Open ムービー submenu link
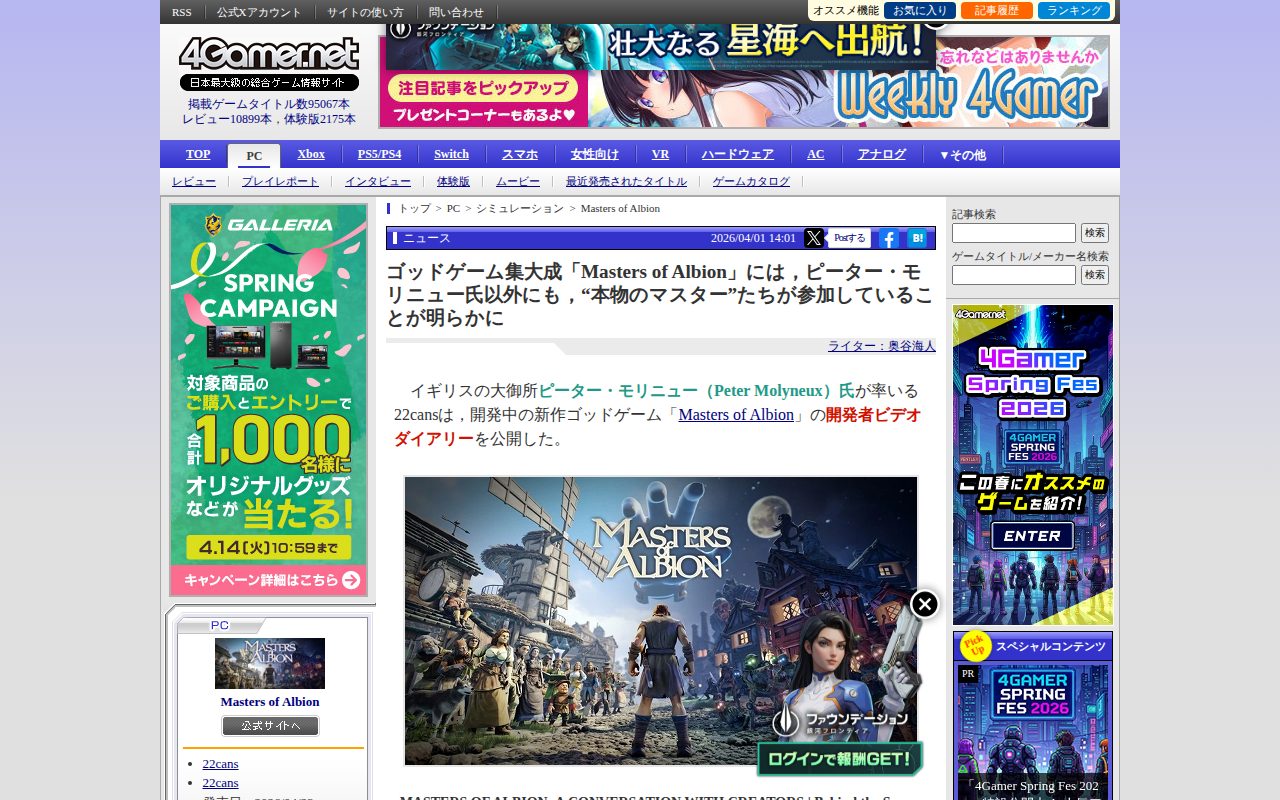Image resolution: width=1280 pixels, height=800 pixels. (x=518, y=181)
